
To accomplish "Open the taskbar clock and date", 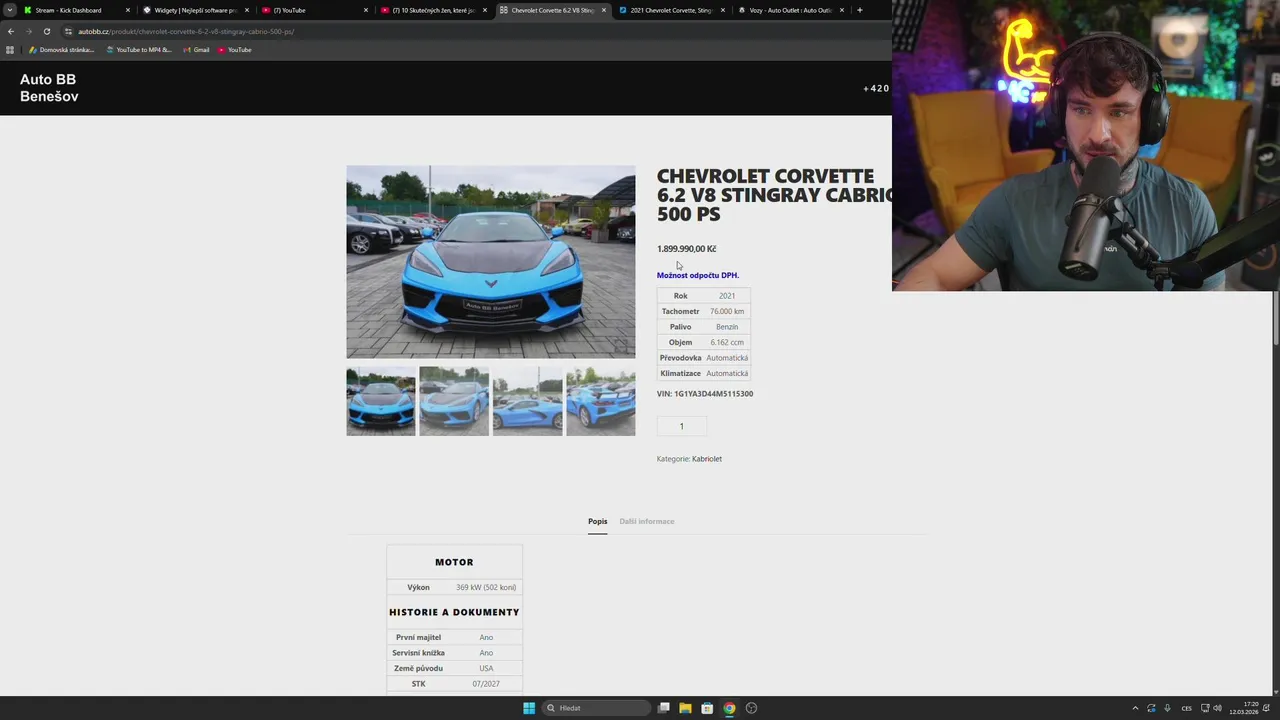I will (1244, 708).
